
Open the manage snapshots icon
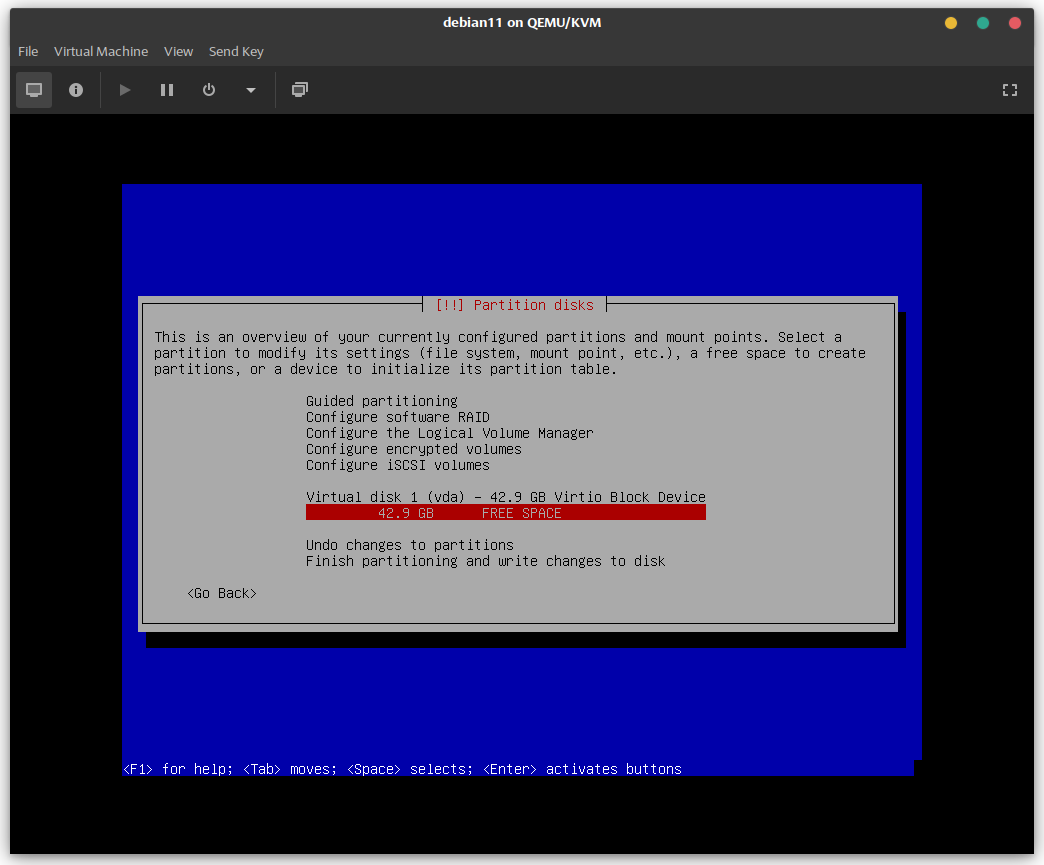click(x=299, y=90)
